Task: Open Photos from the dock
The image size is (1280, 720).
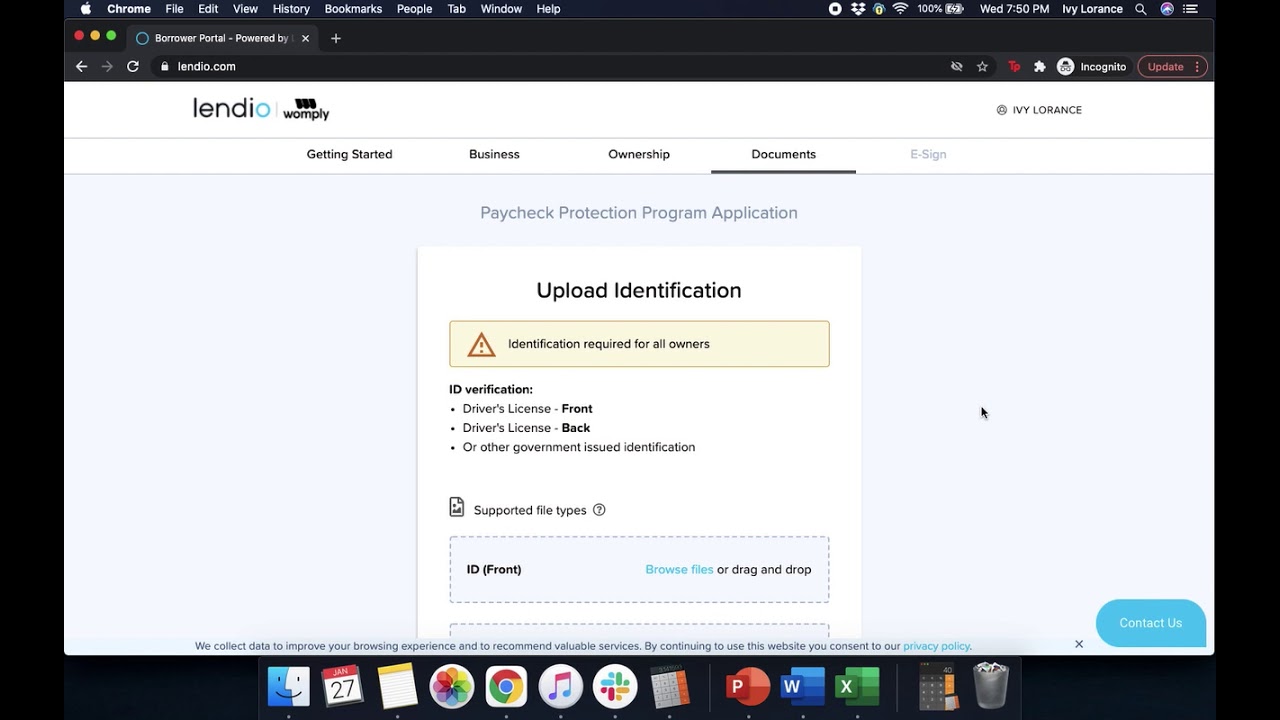Action: point(452,687)
